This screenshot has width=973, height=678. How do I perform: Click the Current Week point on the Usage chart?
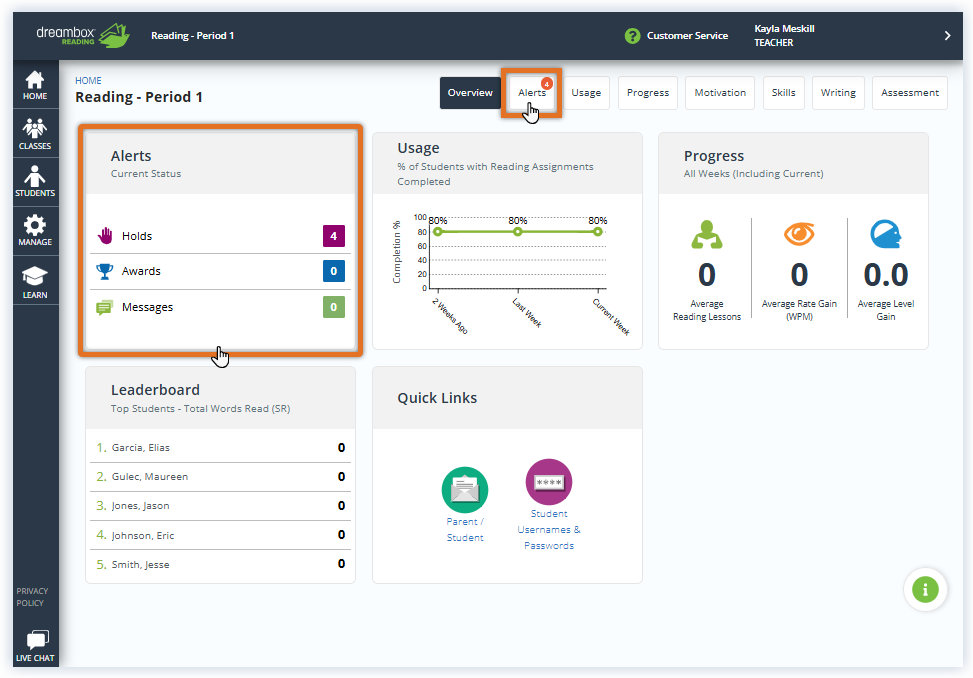tap(596, 229)
